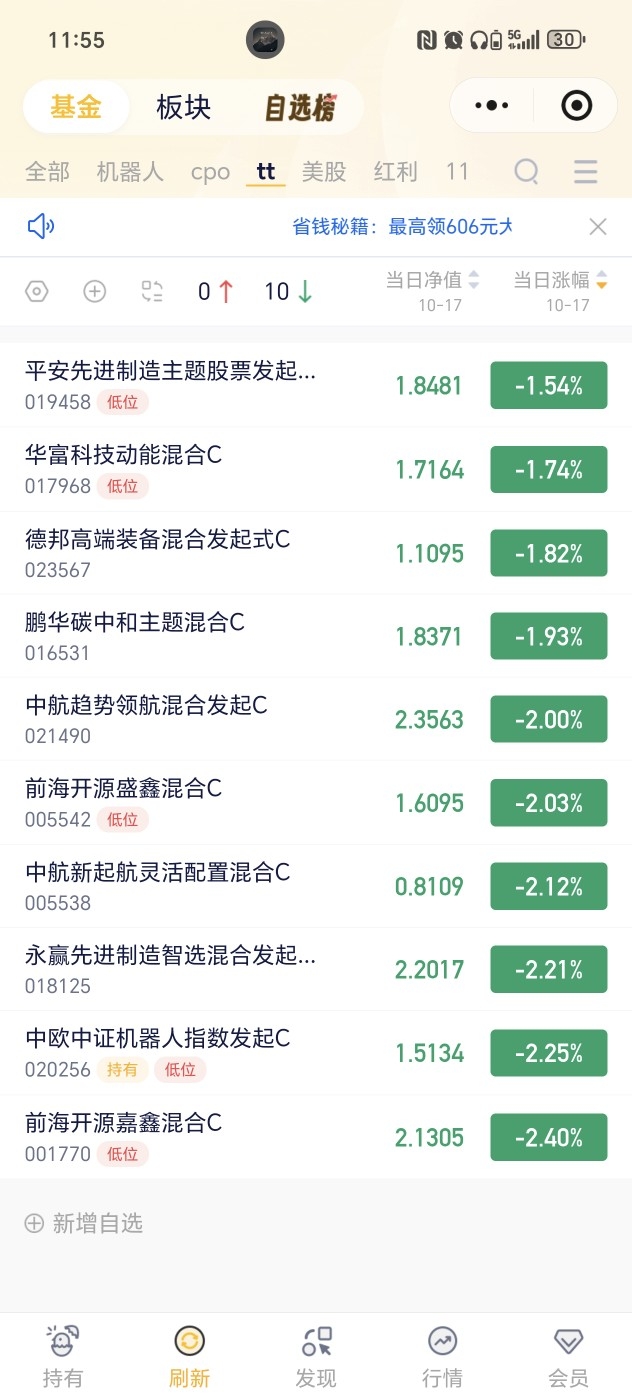The height and width of the screenshot is (1400, 632).
Task: Click the speaker announcement icon
Action: coord(41,227)
